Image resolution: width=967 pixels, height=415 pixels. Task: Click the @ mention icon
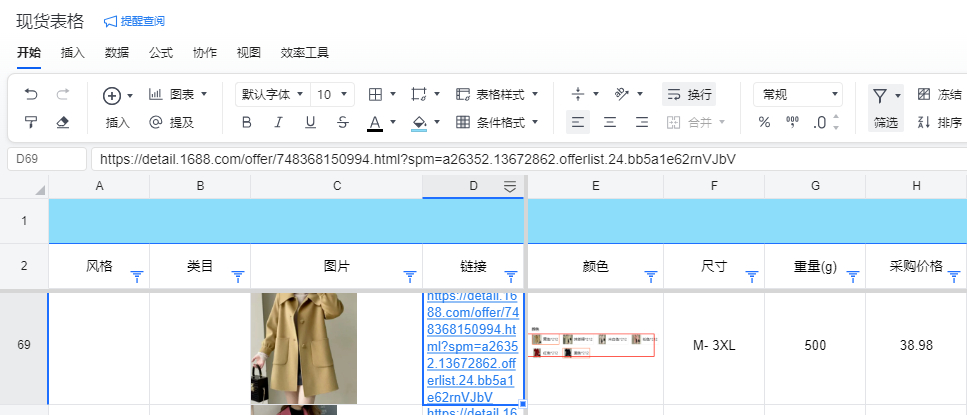(155, 122)
